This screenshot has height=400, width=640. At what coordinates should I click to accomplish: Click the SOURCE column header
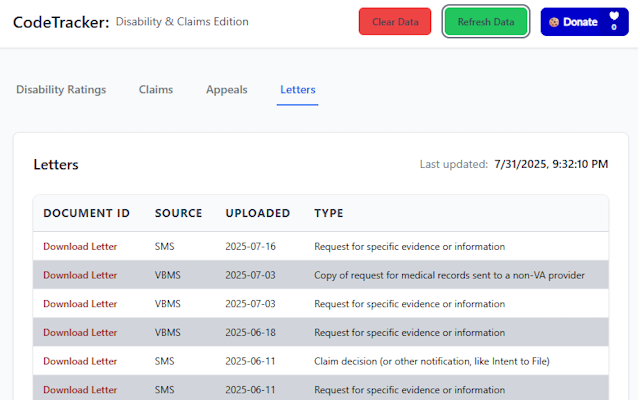(x=178, y=213)
